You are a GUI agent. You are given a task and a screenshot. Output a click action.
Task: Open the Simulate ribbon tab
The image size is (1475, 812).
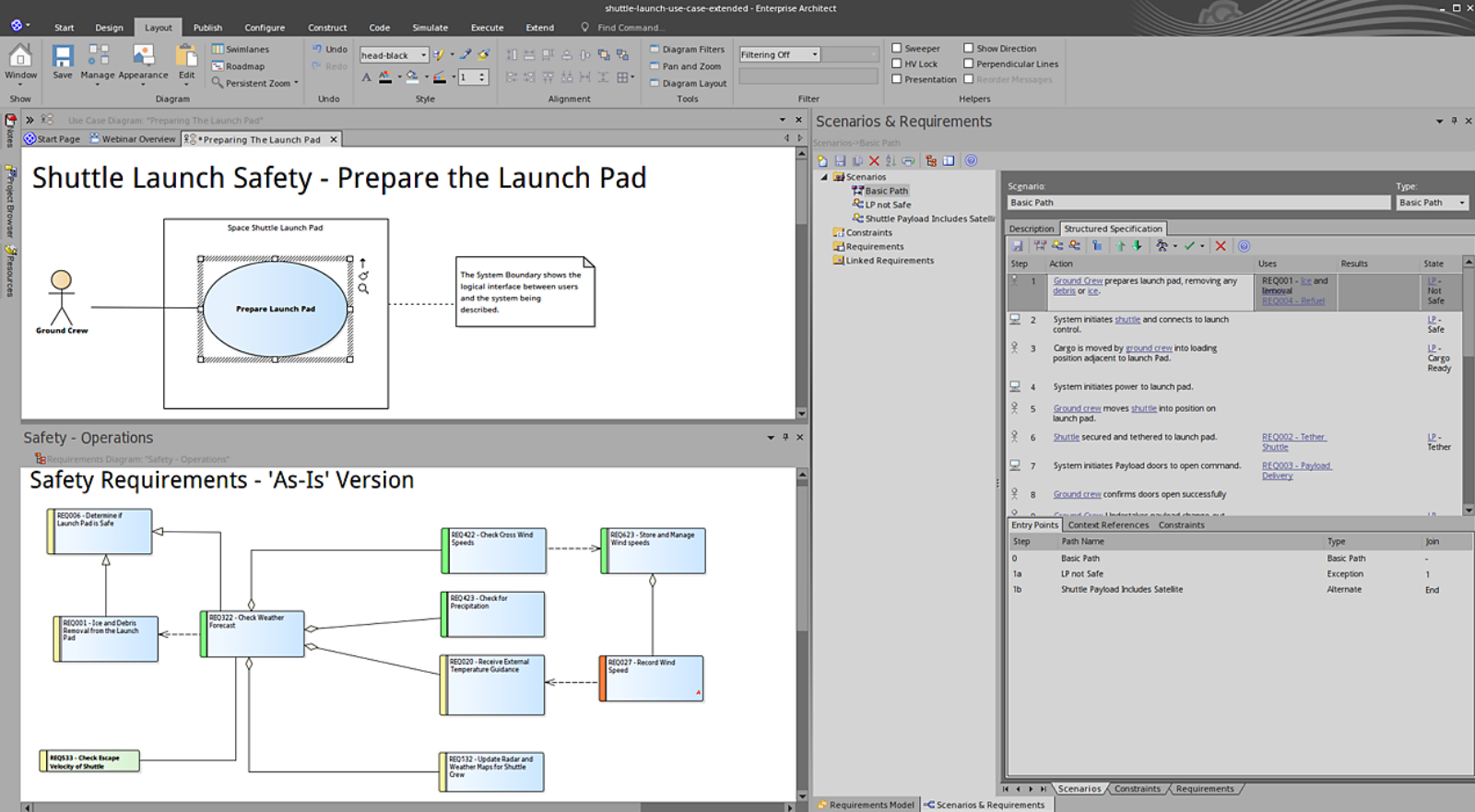click(430, 28)
